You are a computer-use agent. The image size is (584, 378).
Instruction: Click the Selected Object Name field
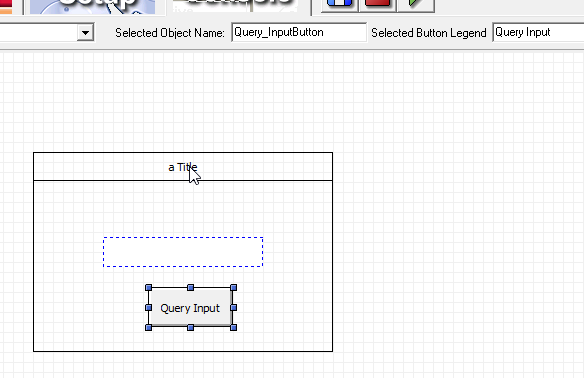coord(299,32)
